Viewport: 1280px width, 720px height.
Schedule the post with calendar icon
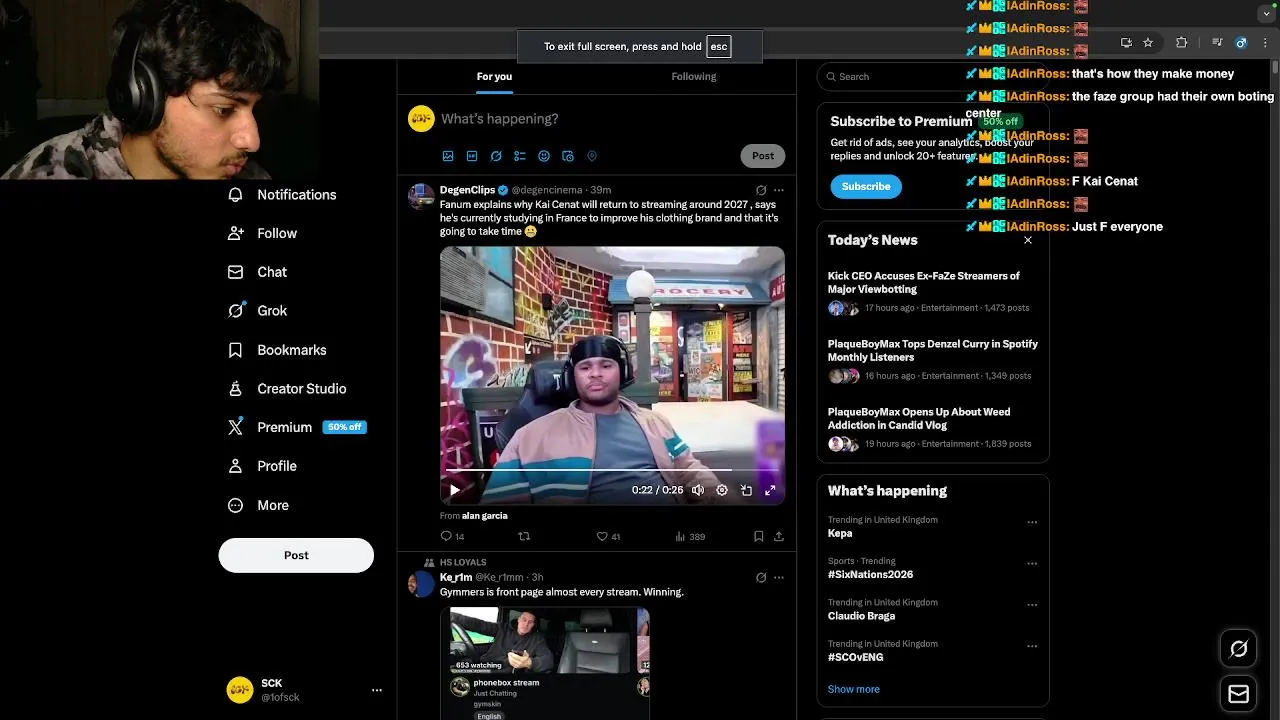(568, 156)
